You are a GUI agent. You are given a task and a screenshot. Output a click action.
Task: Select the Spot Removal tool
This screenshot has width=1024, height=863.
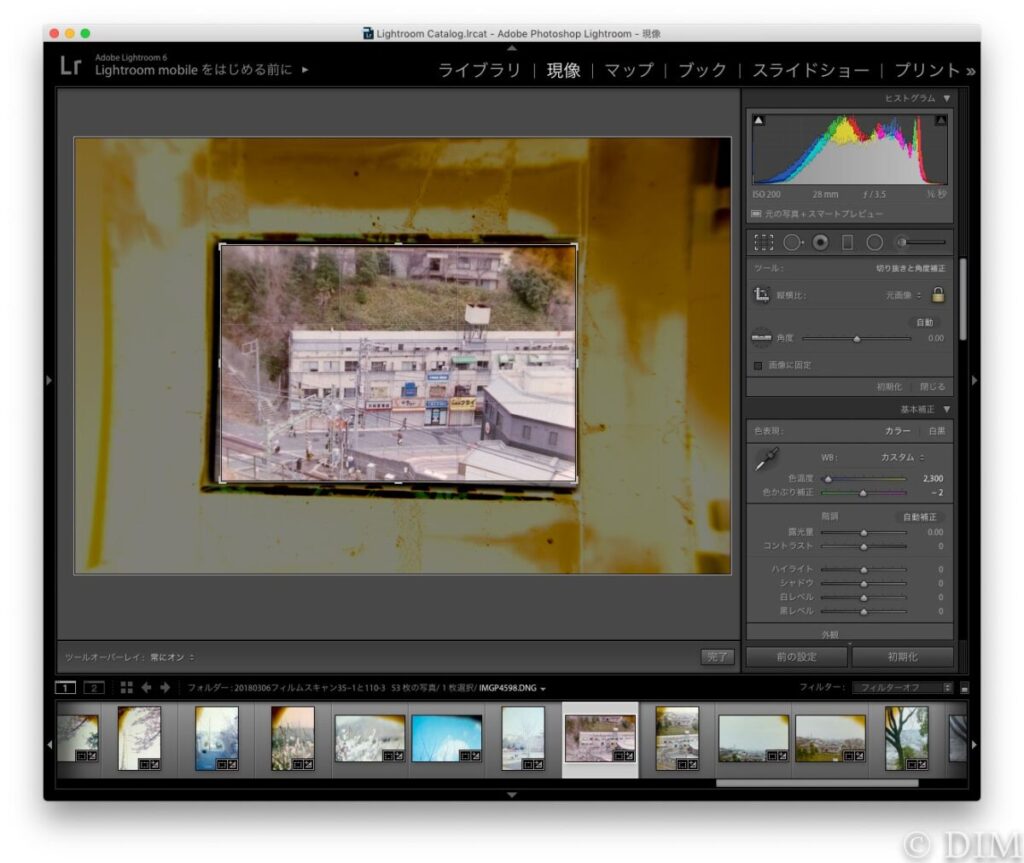(x=792, y=242)
